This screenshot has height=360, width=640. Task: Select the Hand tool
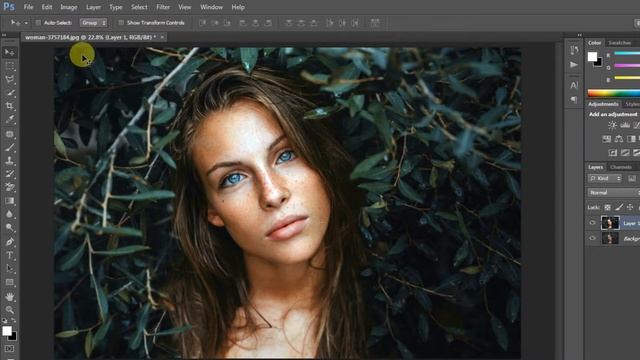[x=10, y=297]
